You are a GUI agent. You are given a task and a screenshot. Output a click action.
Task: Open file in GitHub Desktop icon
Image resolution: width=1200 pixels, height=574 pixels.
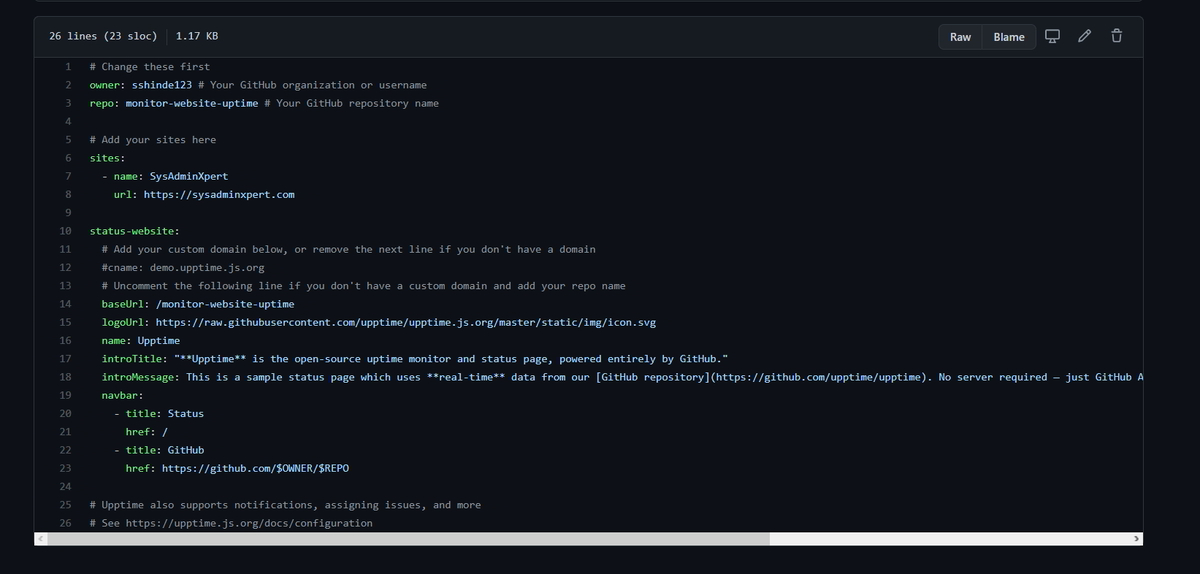pos(1052,37)
